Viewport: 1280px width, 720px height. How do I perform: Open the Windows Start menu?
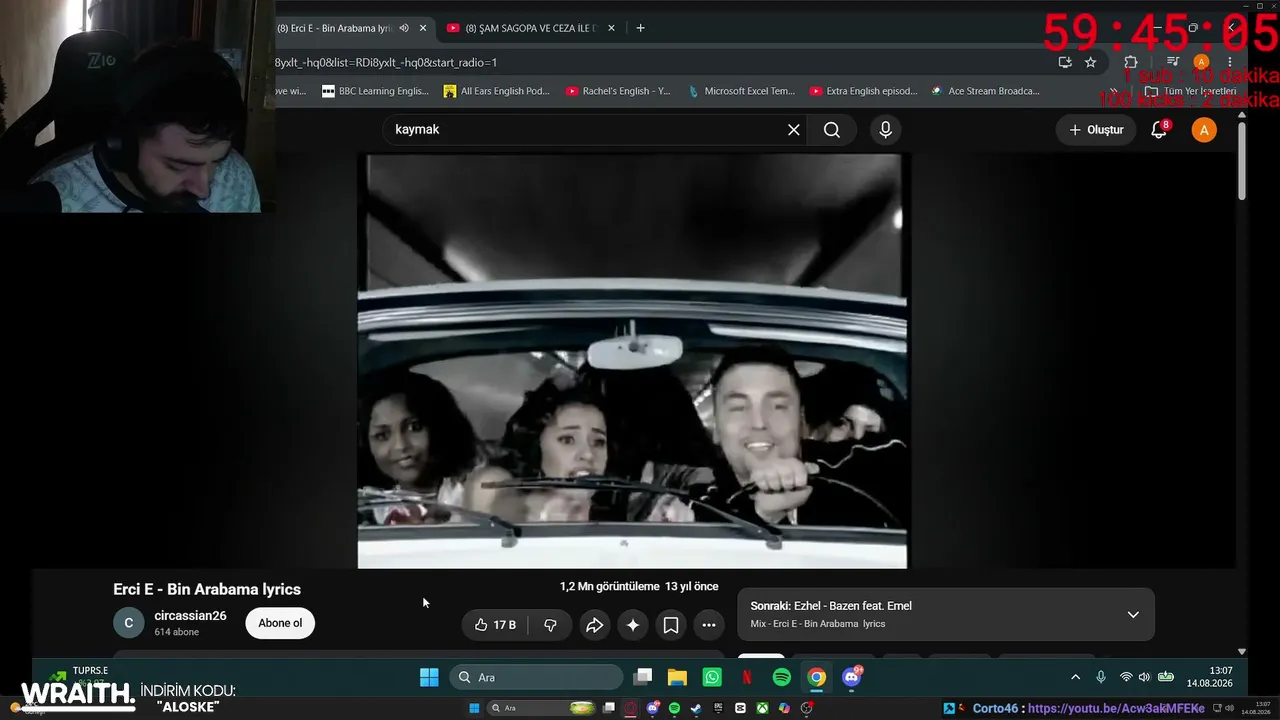pos(429,677)
